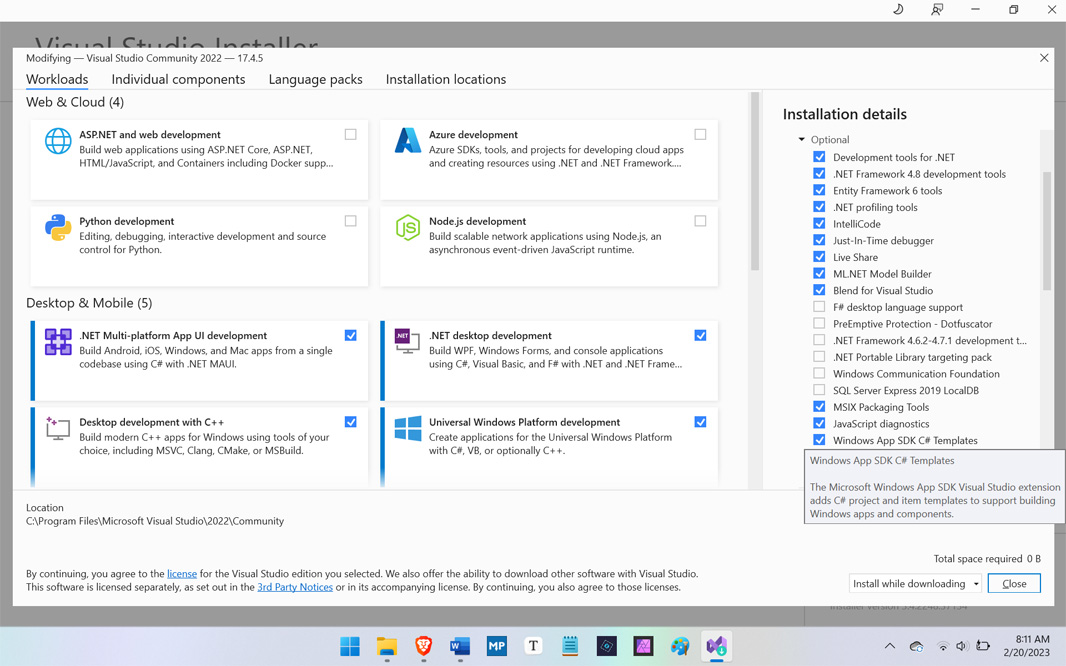Viewport: 1066px width, 666px height.
Task: Check F# desktop language support option
Action: point(819,307)
